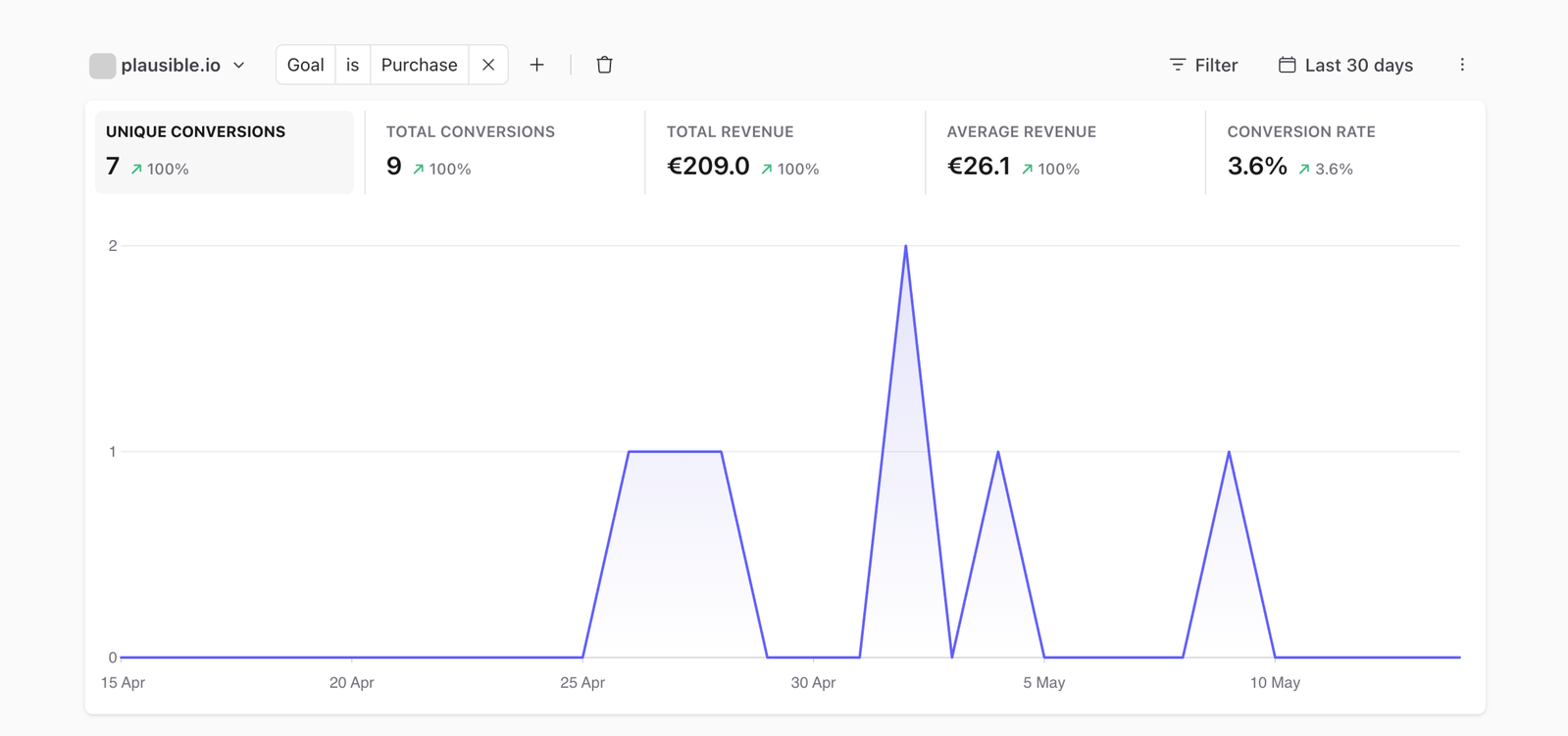Screen dimensions: 1568x736
Task: Click the 25 Apr axis label
Action: point(582,682)
